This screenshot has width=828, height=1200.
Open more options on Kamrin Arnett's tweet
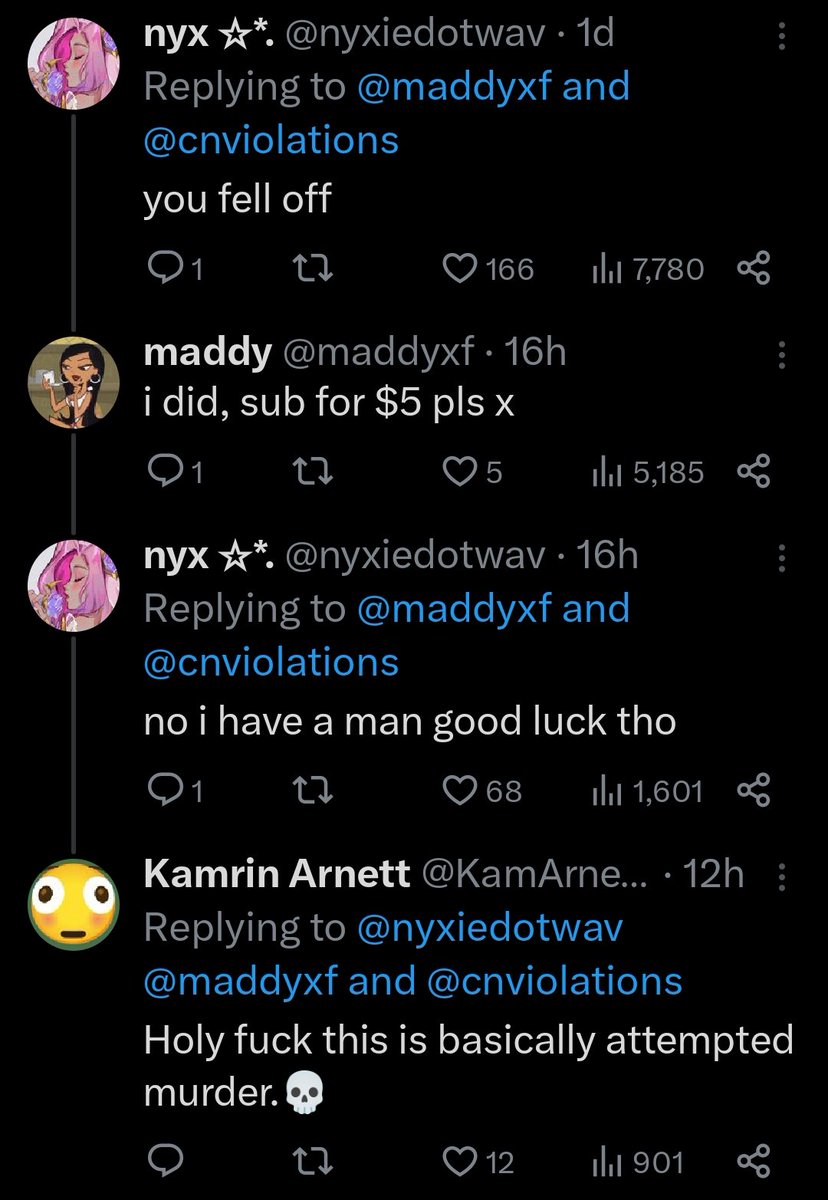click(782, 875)
